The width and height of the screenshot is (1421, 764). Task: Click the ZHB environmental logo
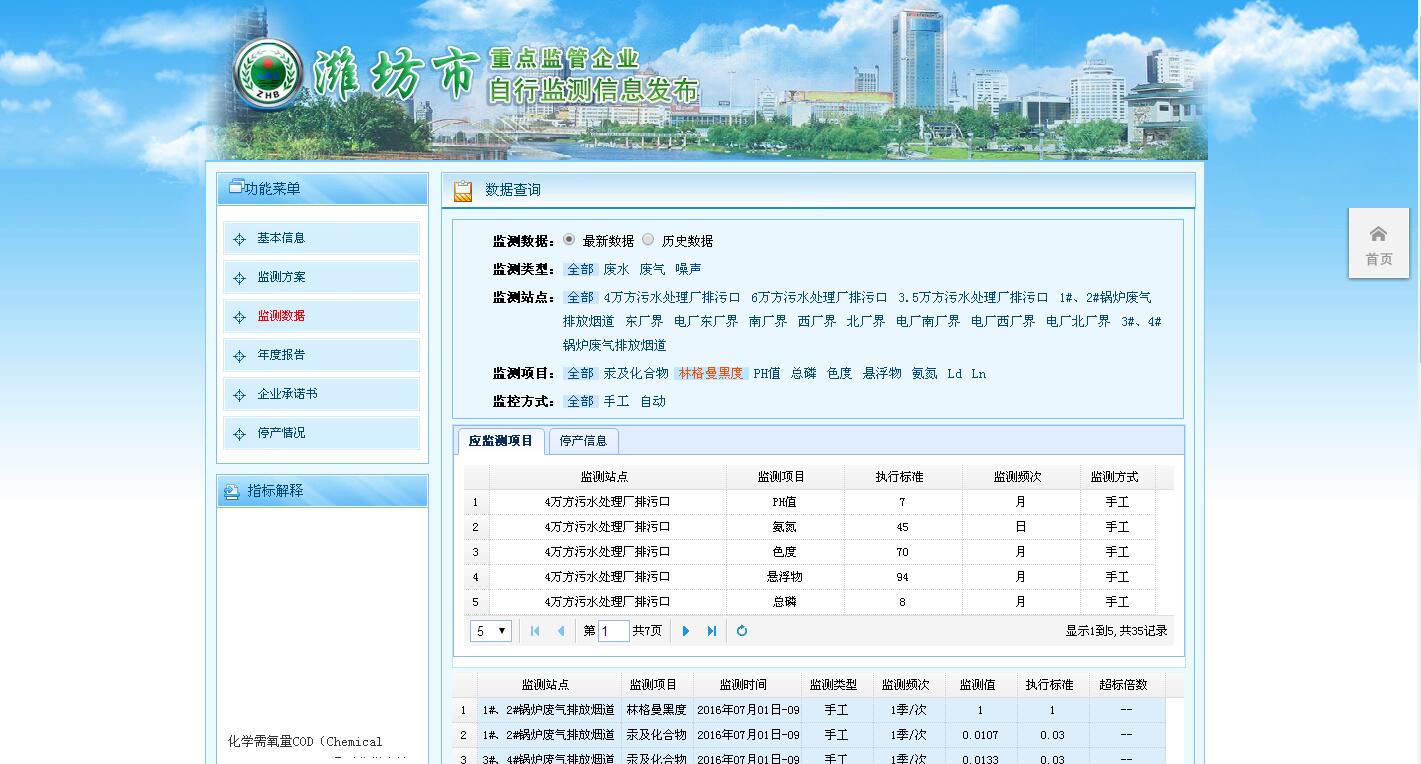point(267,74)
